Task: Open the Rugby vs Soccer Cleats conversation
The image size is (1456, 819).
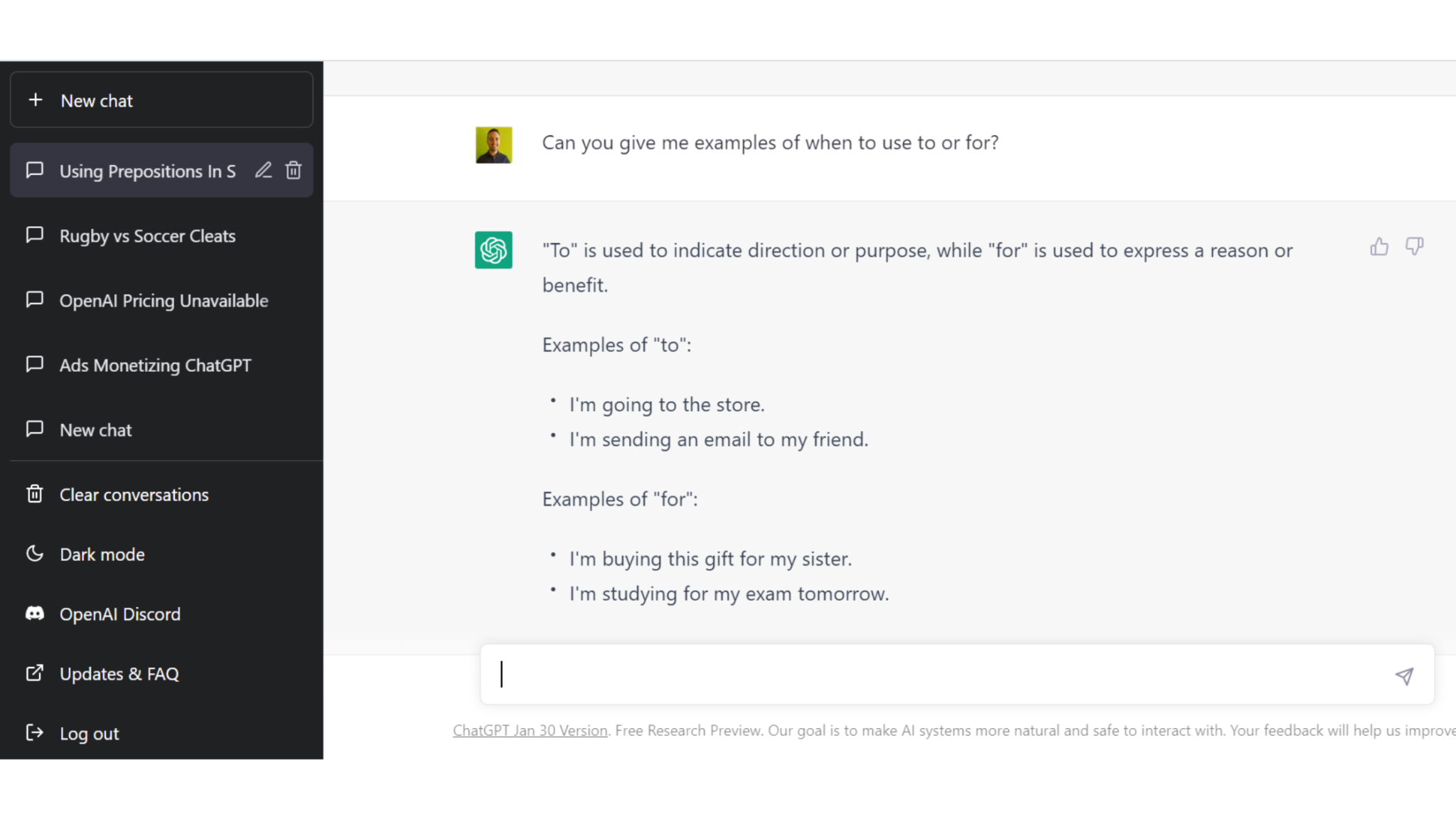Action: 147,236
